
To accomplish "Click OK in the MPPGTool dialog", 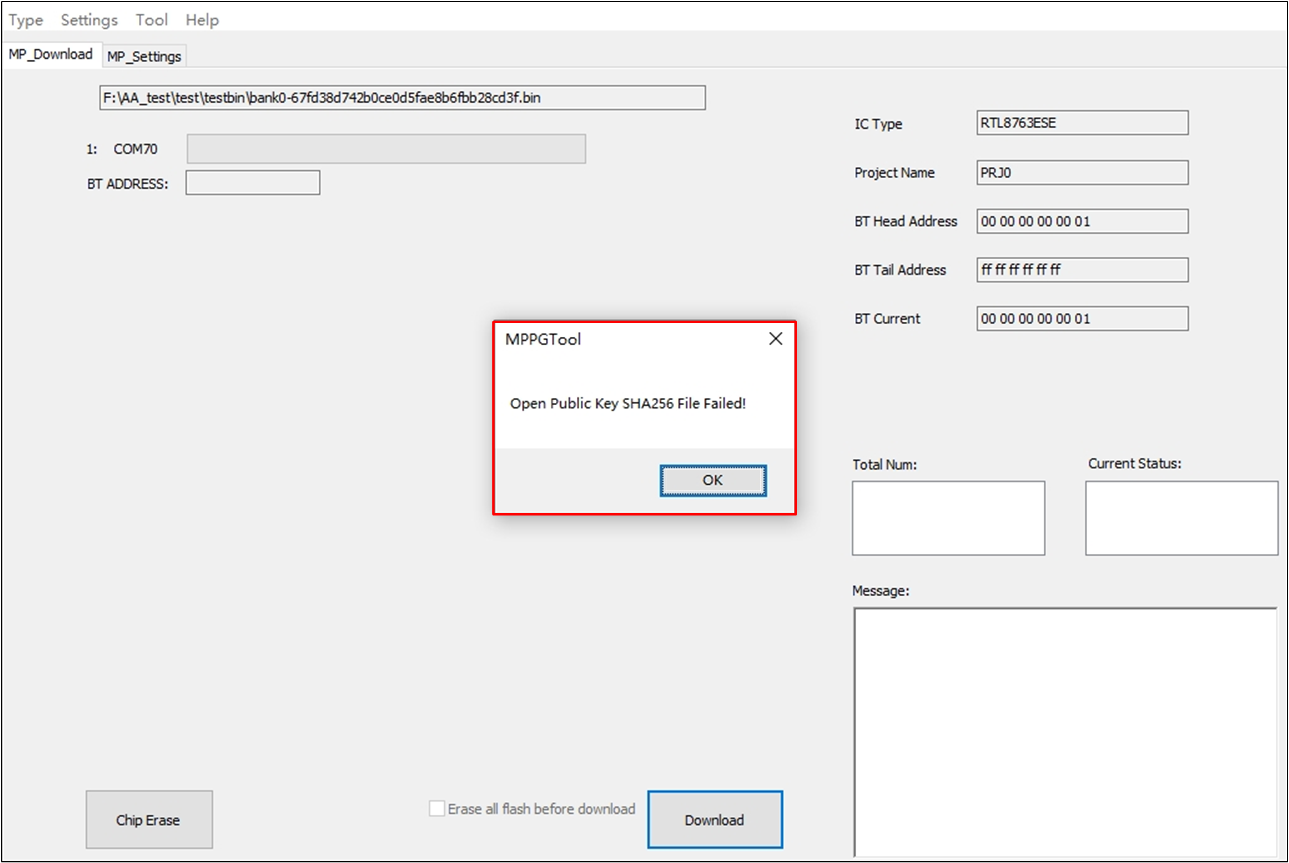I will (x=713, y=480).
